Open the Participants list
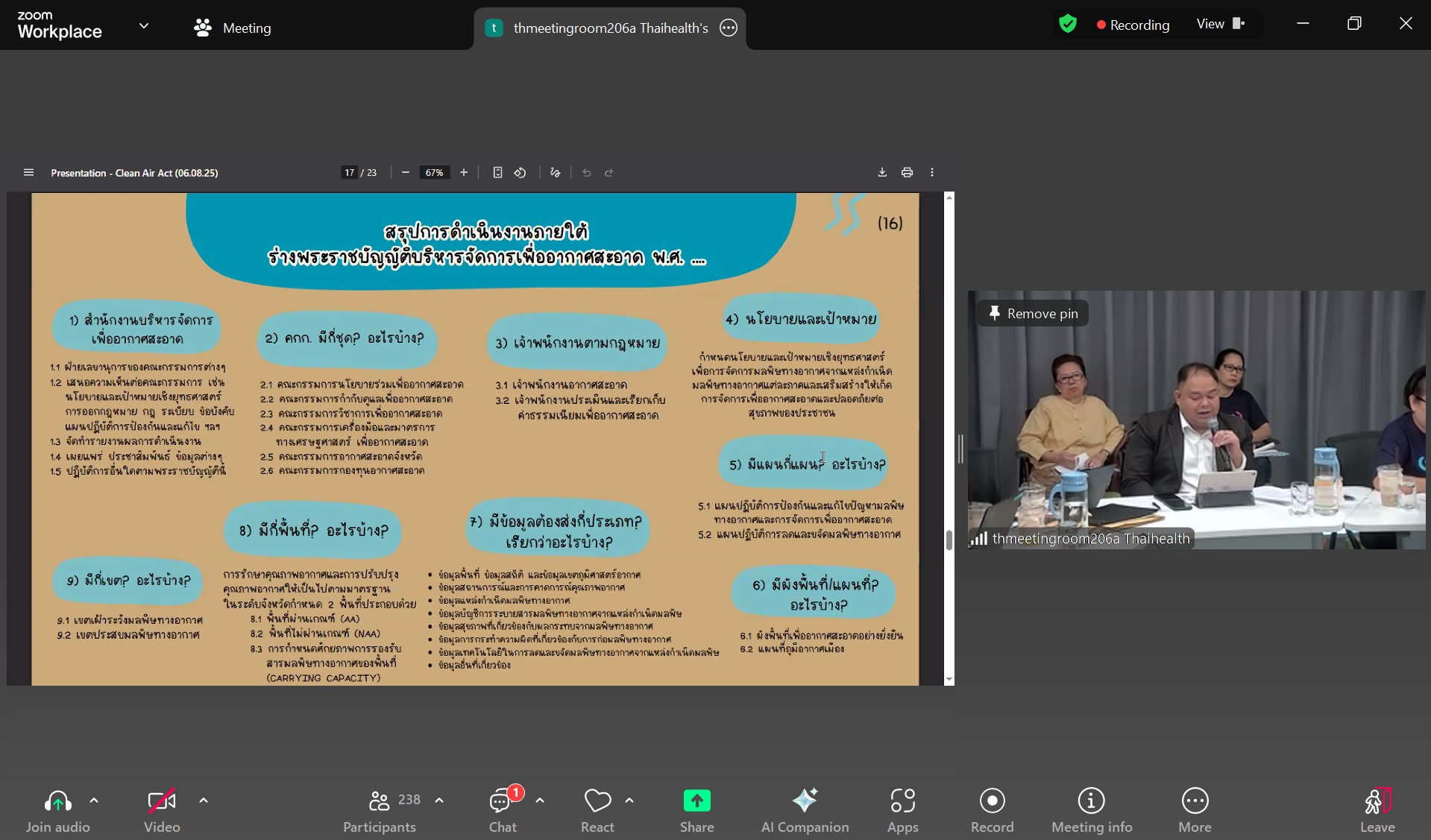 click(x=380, y=809)
